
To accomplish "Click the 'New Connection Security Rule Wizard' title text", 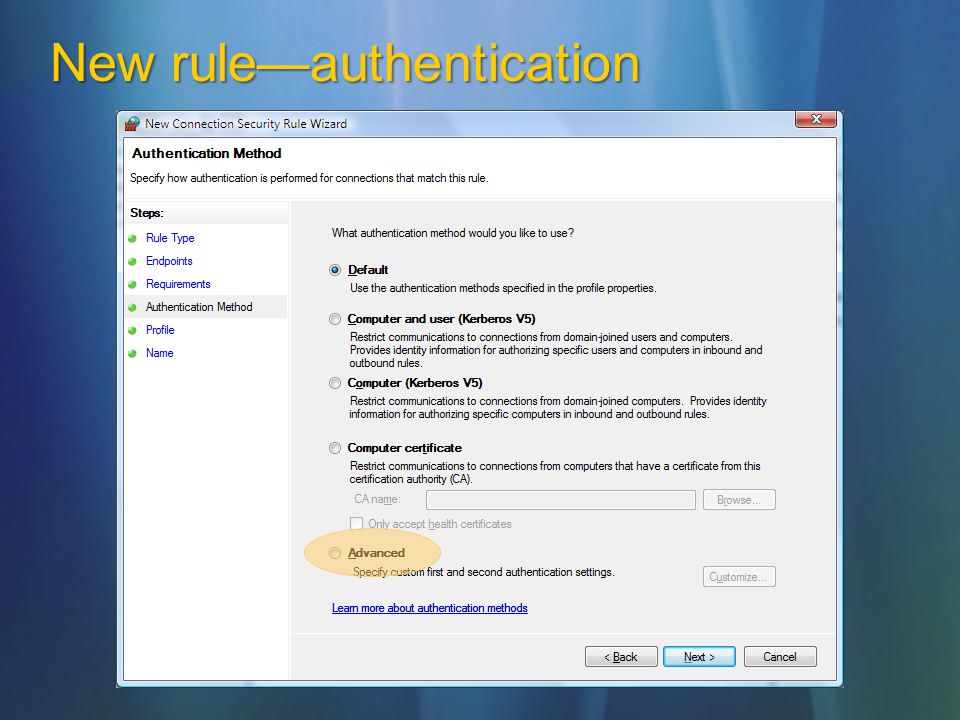I will click(246, 124).
